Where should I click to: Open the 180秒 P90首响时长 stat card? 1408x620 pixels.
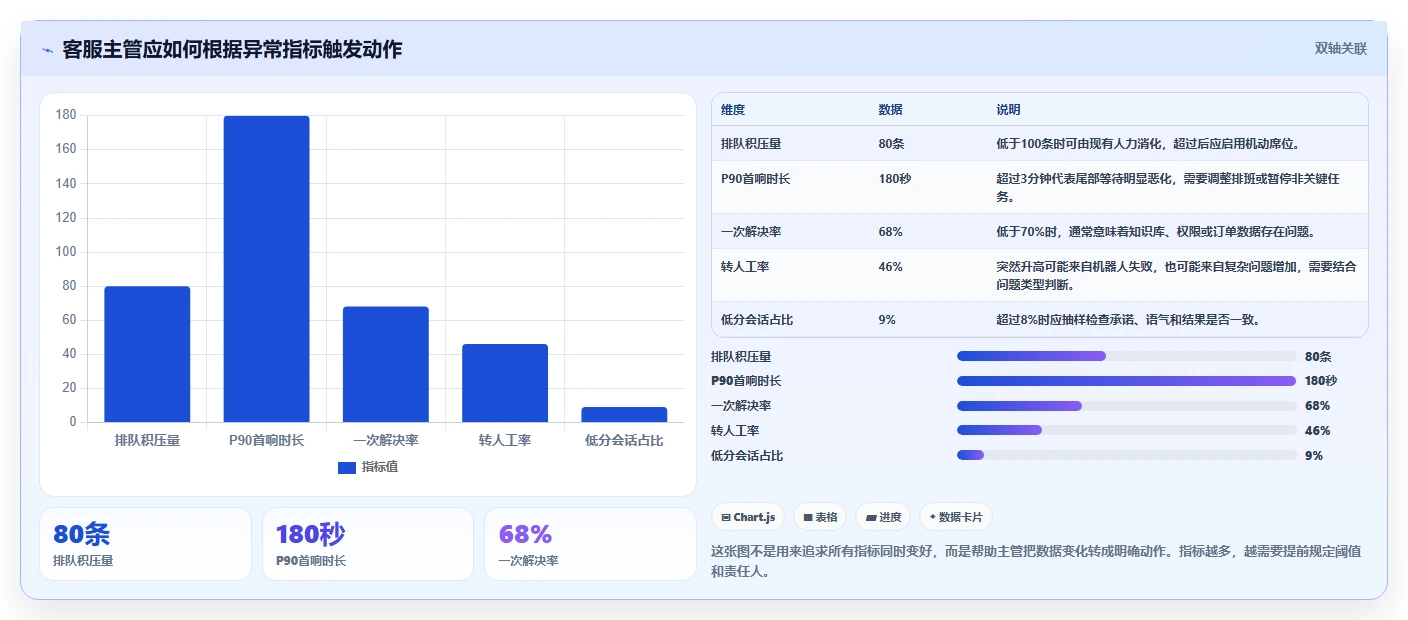click(368, 544)
